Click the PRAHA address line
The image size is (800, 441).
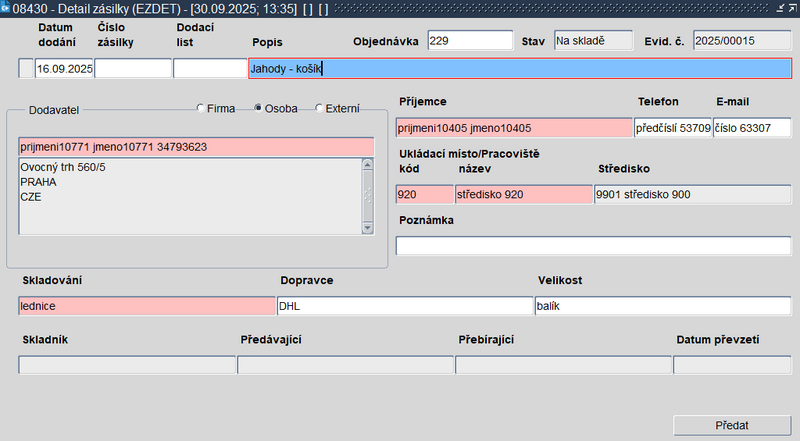click(38, 182)
